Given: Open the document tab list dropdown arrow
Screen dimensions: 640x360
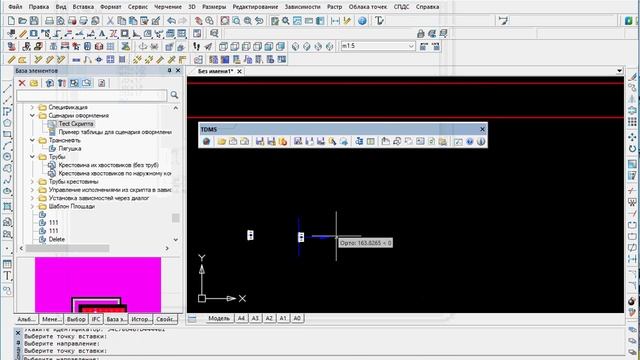Looking at the screenshot, I should [x=619, y=71].
